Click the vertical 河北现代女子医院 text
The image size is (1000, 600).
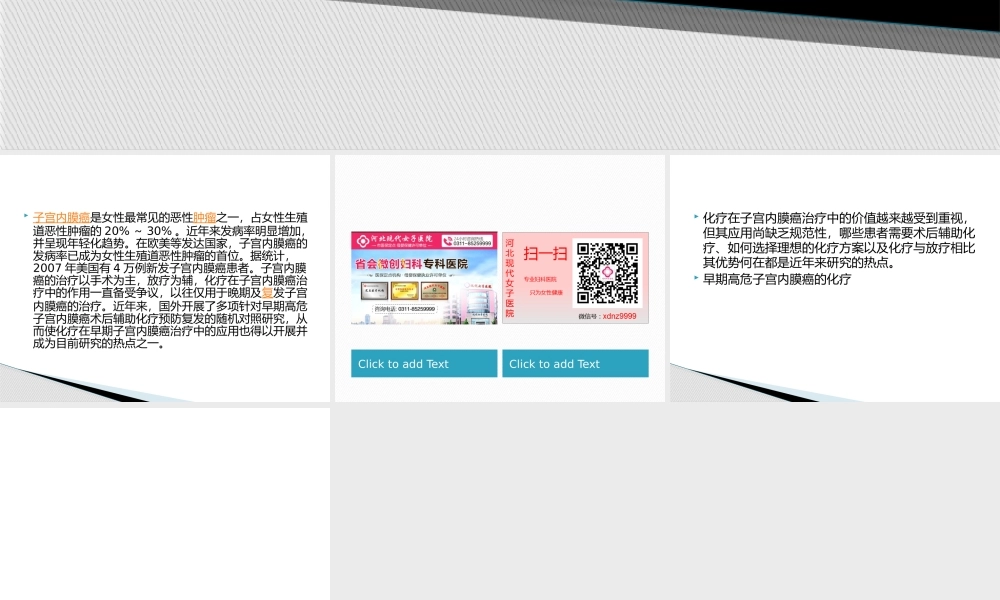click(x=510, y=278)
